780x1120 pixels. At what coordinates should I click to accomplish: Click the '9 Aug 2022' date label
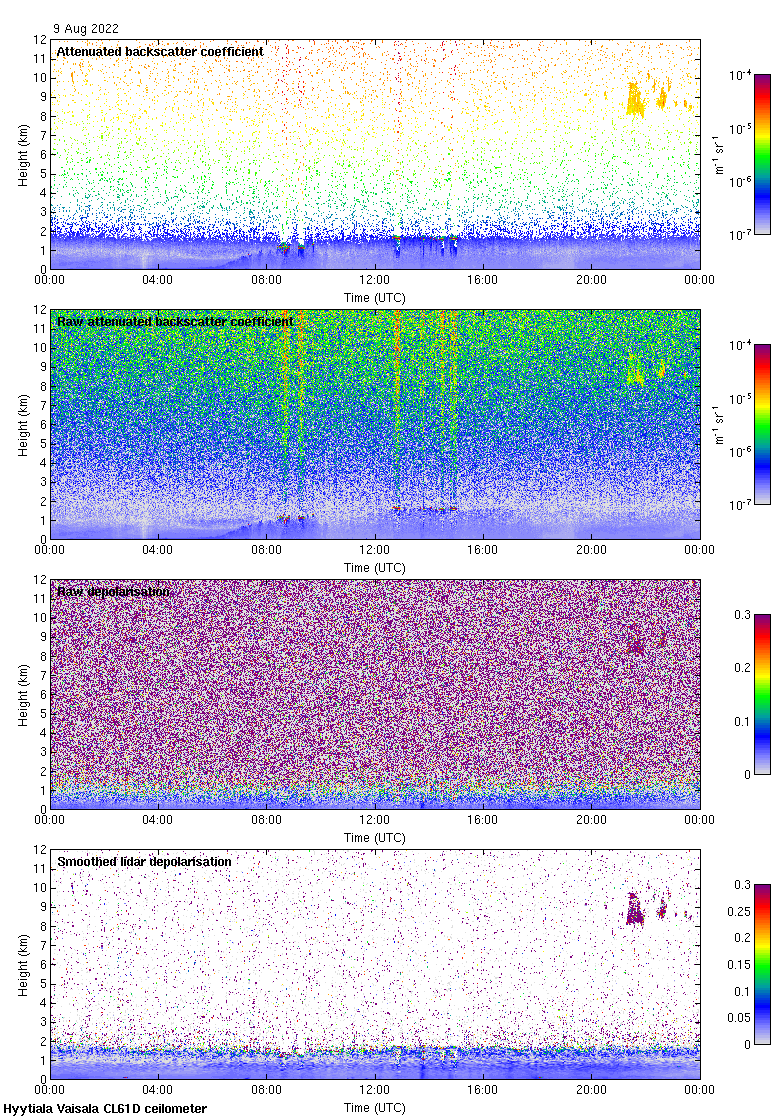pyautogui.click(x=85, y=30)
